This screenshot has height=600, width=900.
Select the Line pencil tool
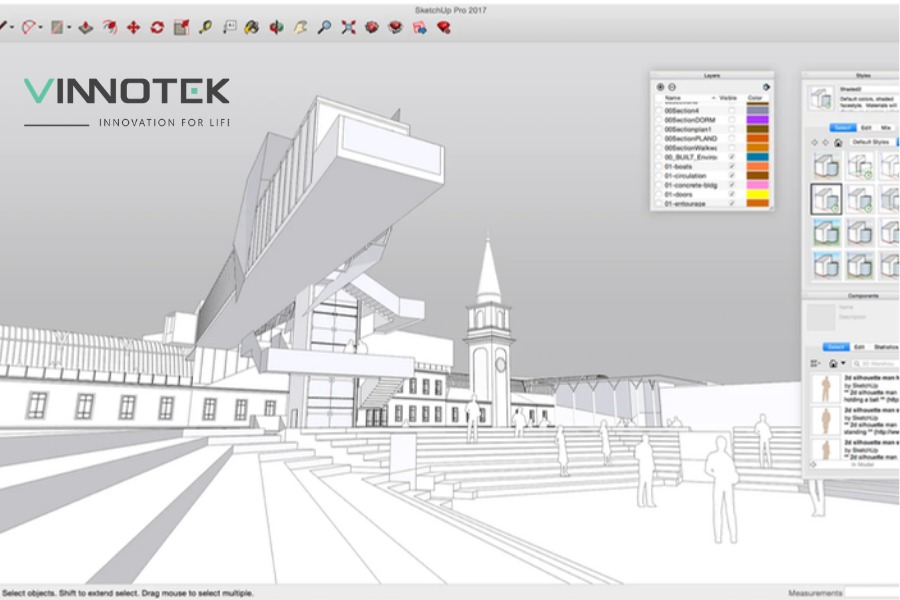pyautogui.click(x=3, y=26)
